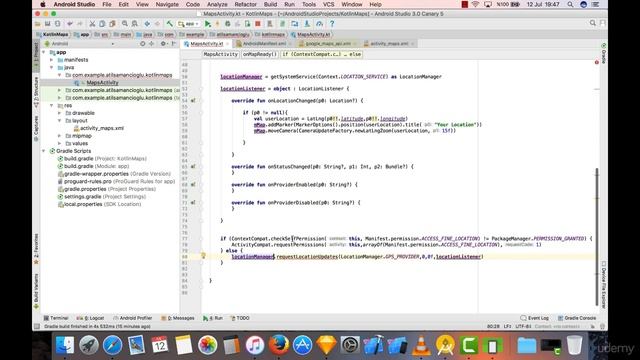Viewport: 640px width, 360px height.
Task: Click the Project panel settings gear
Action: (163, 44)
